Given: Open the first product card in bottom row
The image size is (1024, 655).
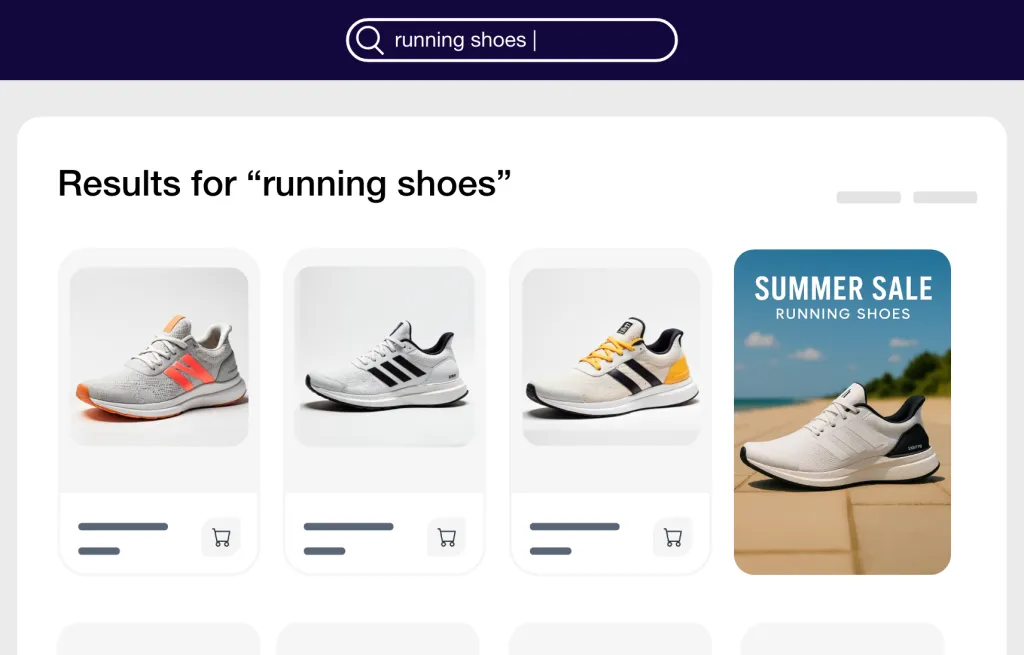Looking at the screenshot, I should tap(159, 639).
